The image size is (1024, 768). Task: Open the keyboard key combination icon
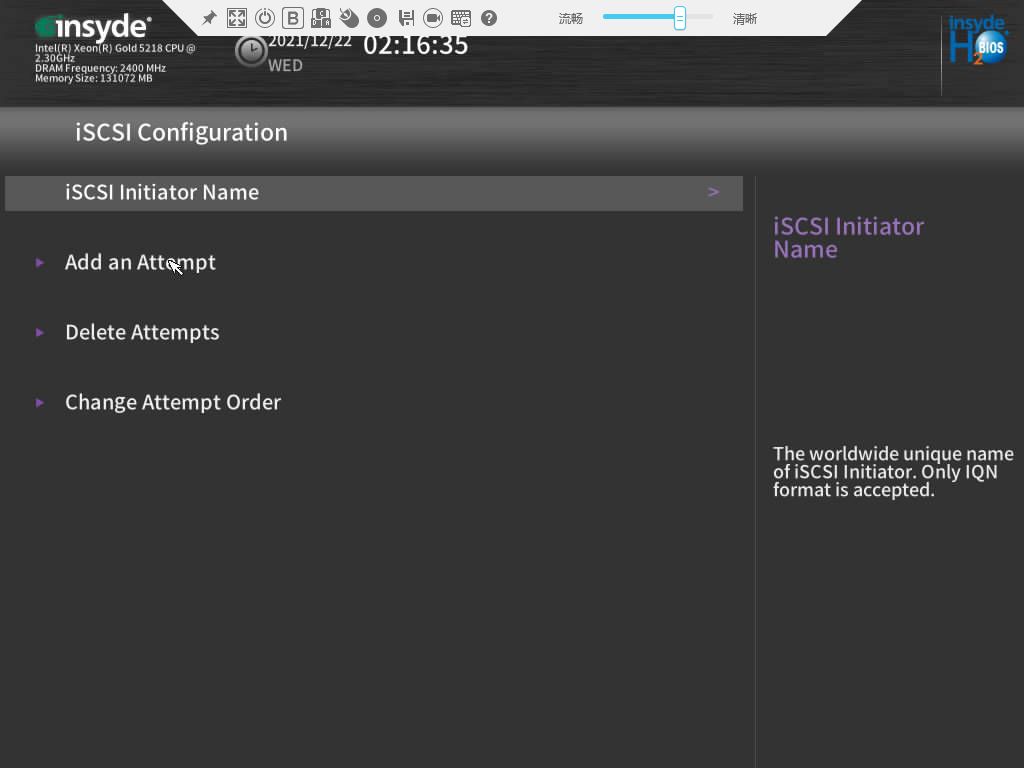(x=321, y=18)
